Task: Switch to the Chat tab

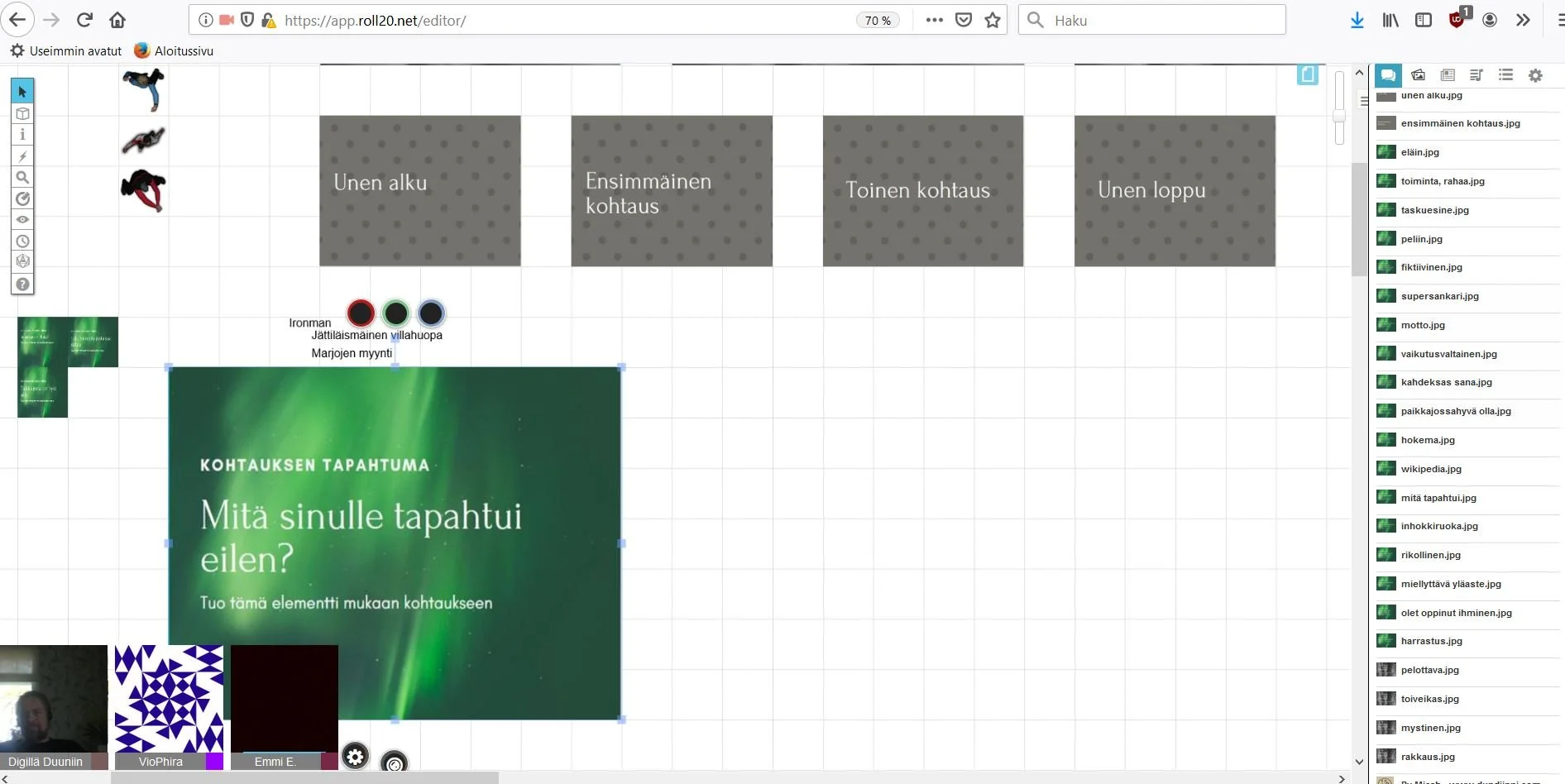Action: coord(1388,75)
